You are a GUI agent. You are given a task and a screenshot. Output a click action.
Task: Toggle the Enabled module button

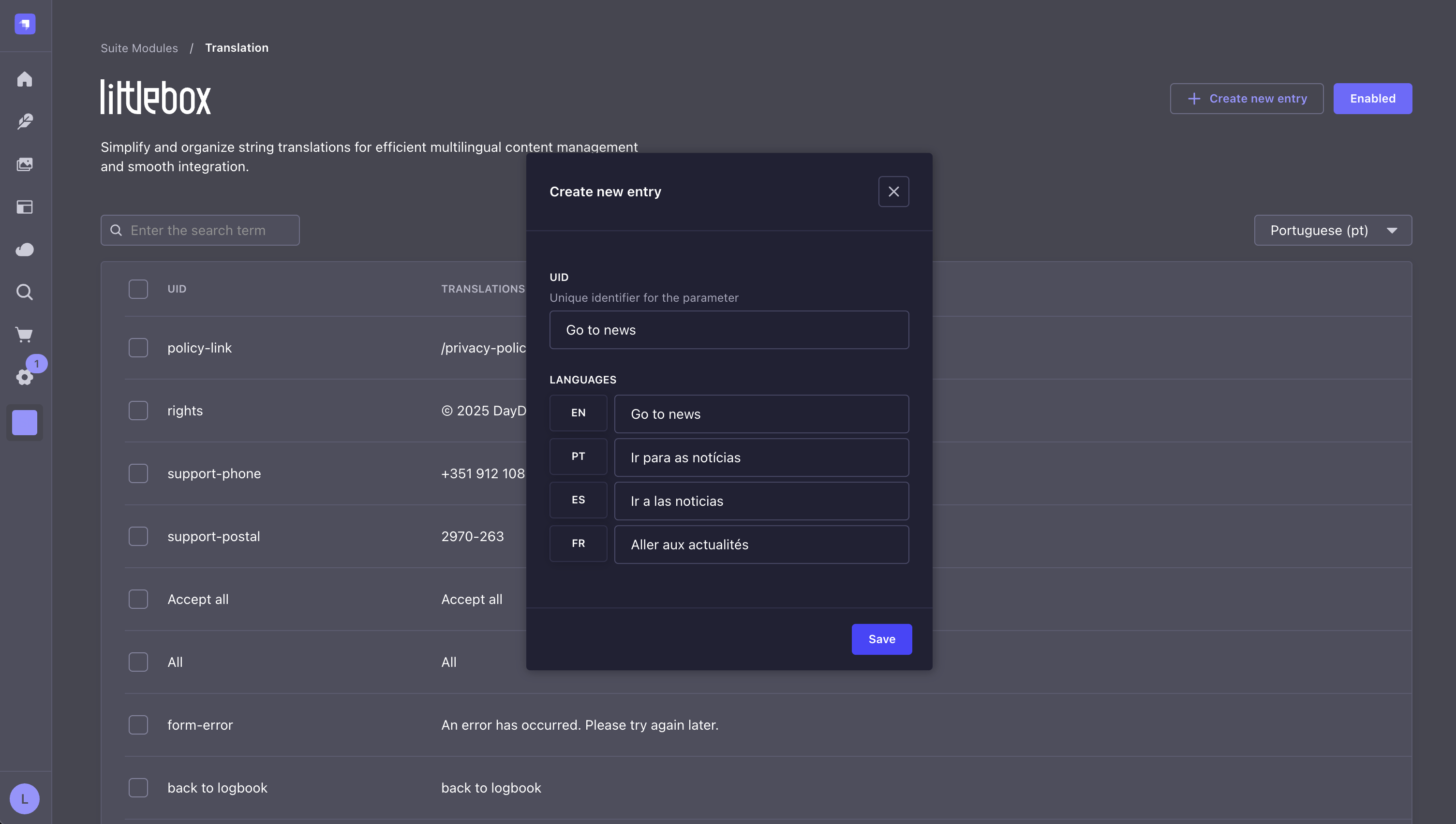pos(1372,99)
